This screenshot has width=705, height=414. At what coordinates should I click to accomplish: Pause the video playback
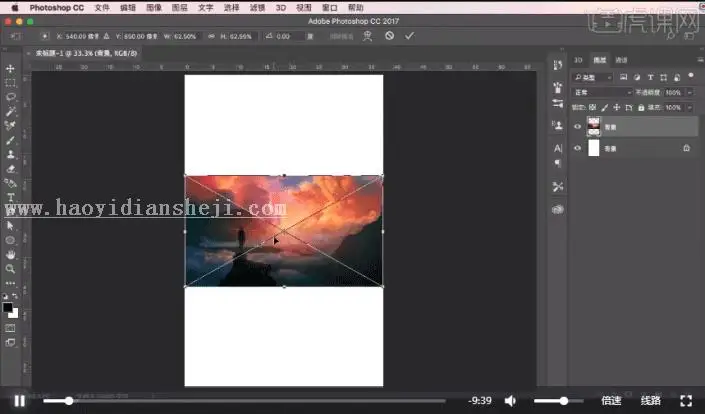[x=19, y=401]
